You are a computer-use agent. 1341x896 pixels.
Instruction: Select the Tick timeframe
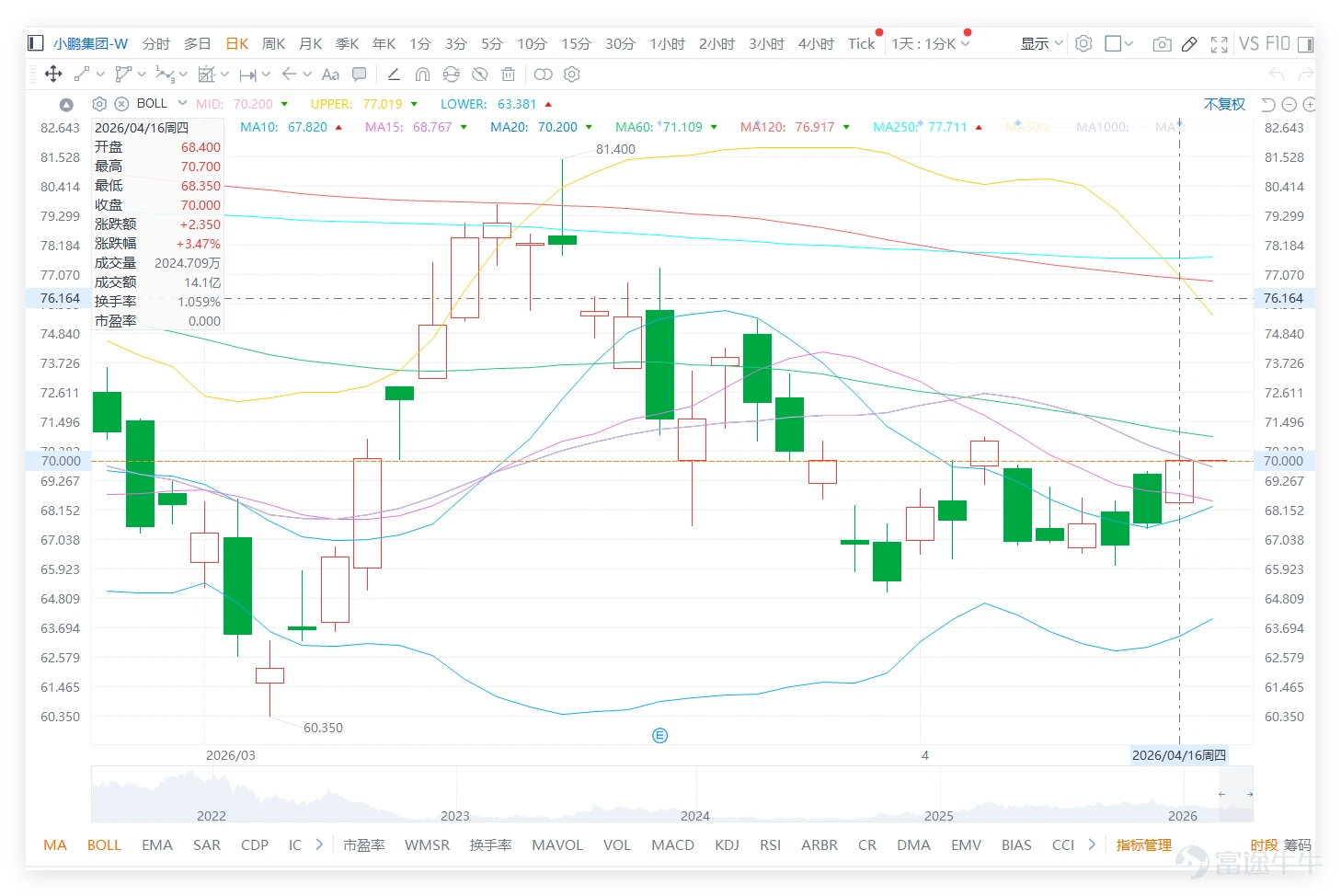point(861,43)
